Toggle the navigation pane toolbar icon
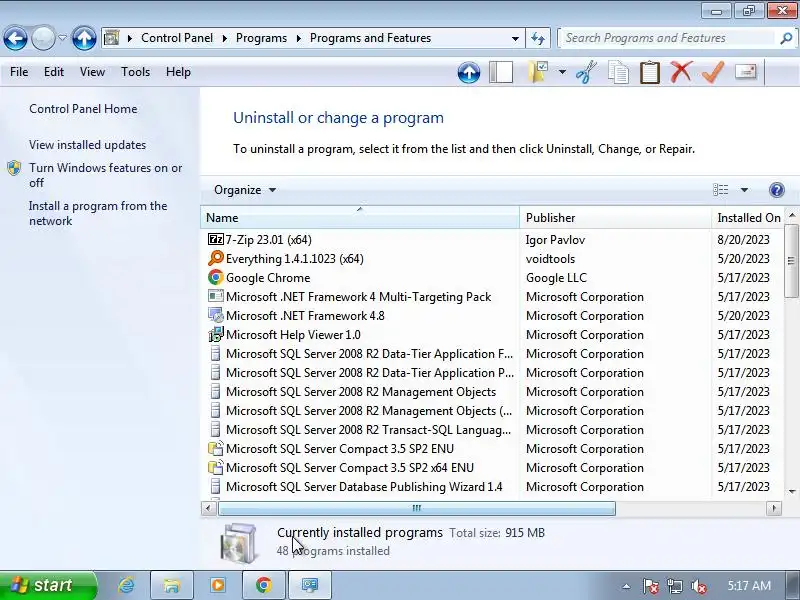This screenshot has height=600, width=800. [x=501, y=72]
